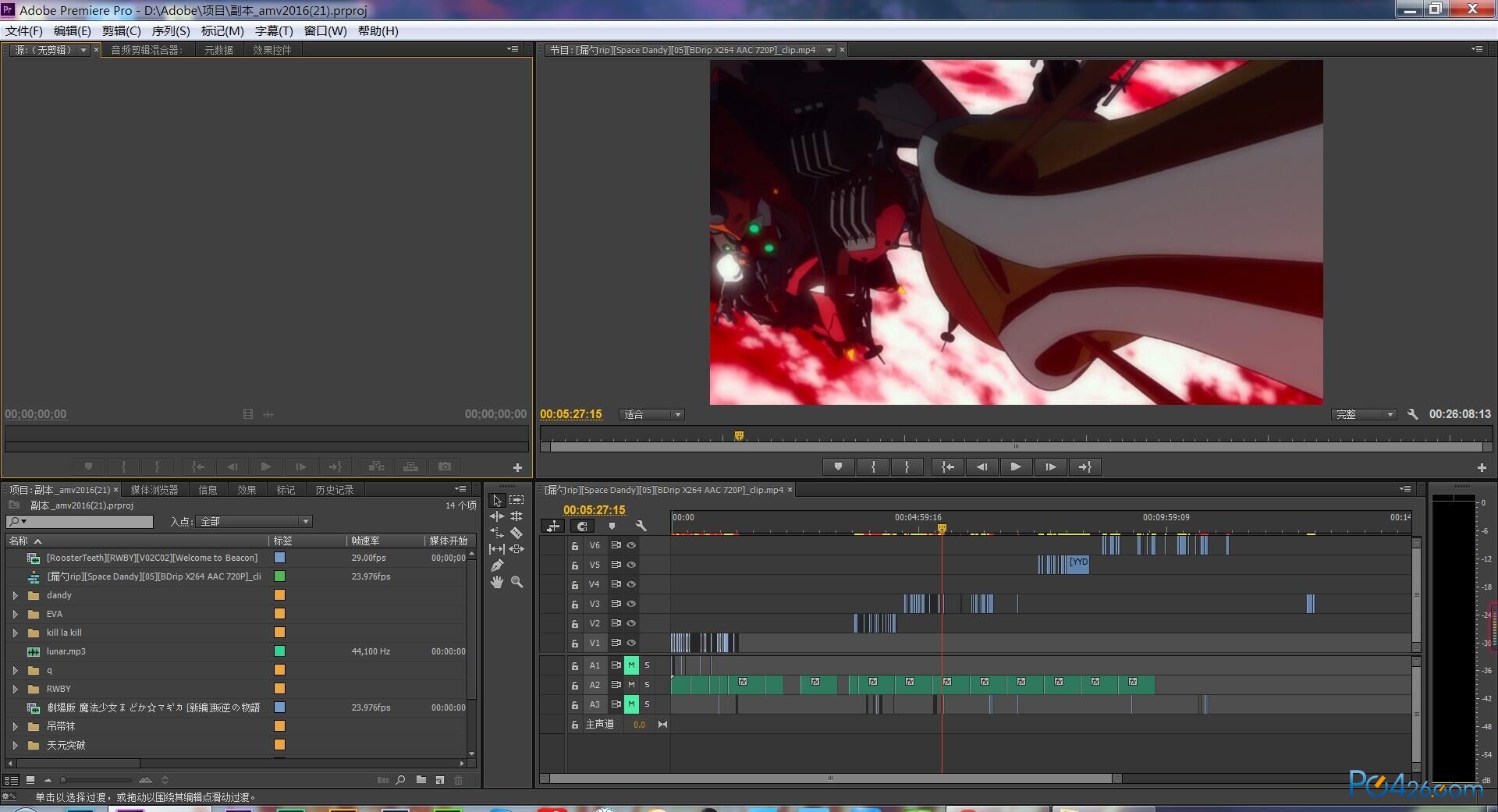The width and height of the screenshot is (1498, 812).
Task: Click Go to Out point in program monitor
Action: [1085, 467]
